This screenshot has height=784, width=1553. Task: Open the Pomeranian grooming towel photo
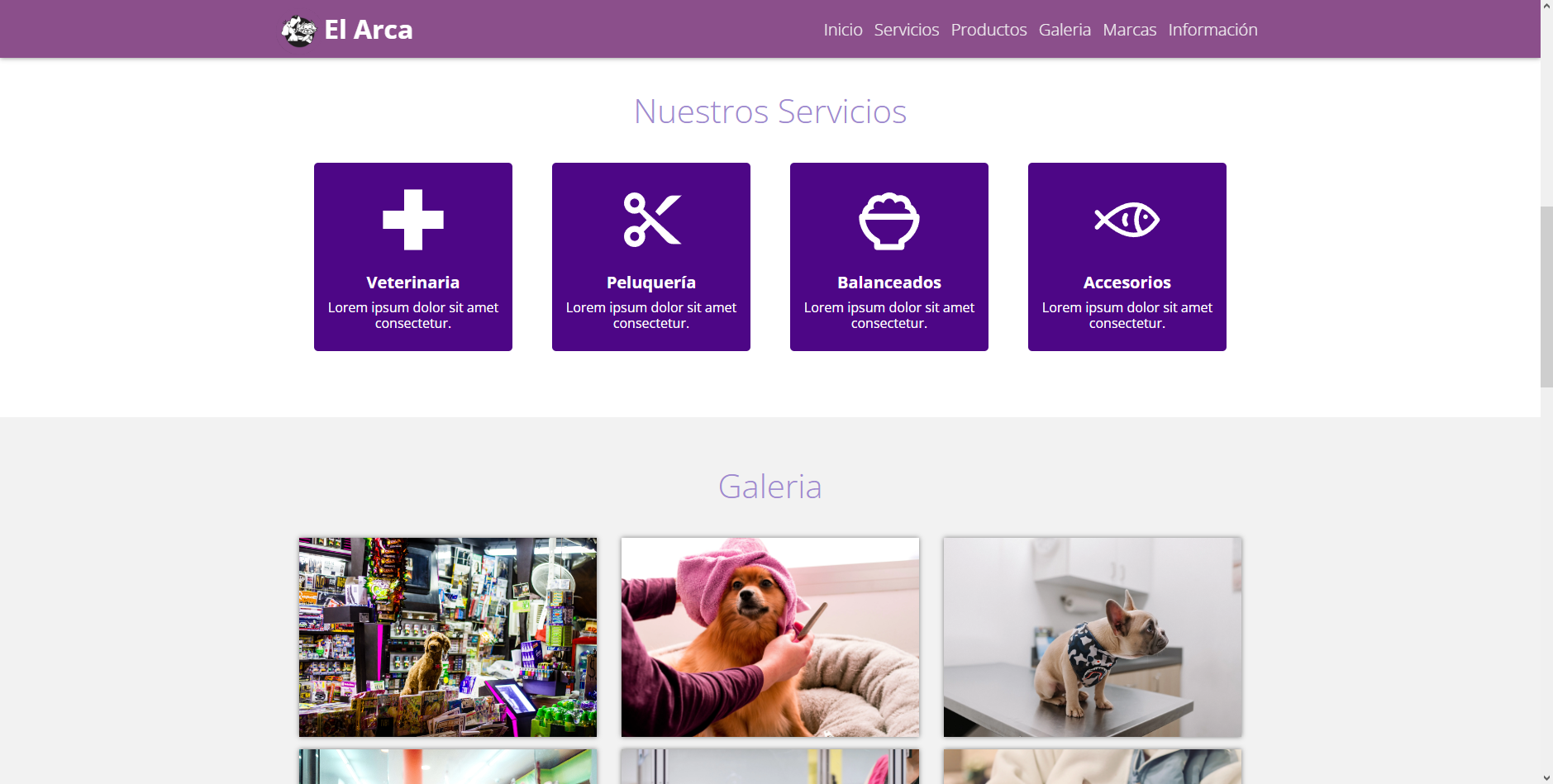tap(770, 637)
